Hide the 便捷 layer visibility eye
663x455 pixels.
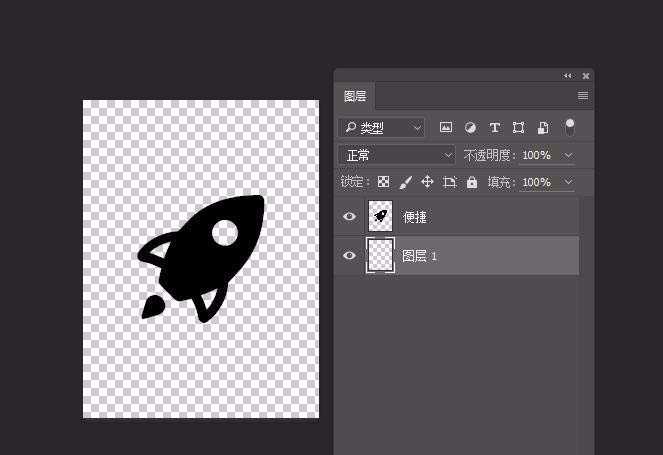point(349,216)
